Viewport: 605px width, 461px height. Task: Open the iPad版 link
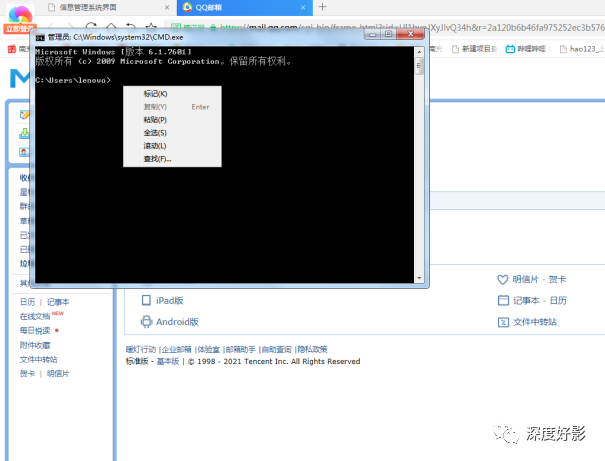[169, 301]
